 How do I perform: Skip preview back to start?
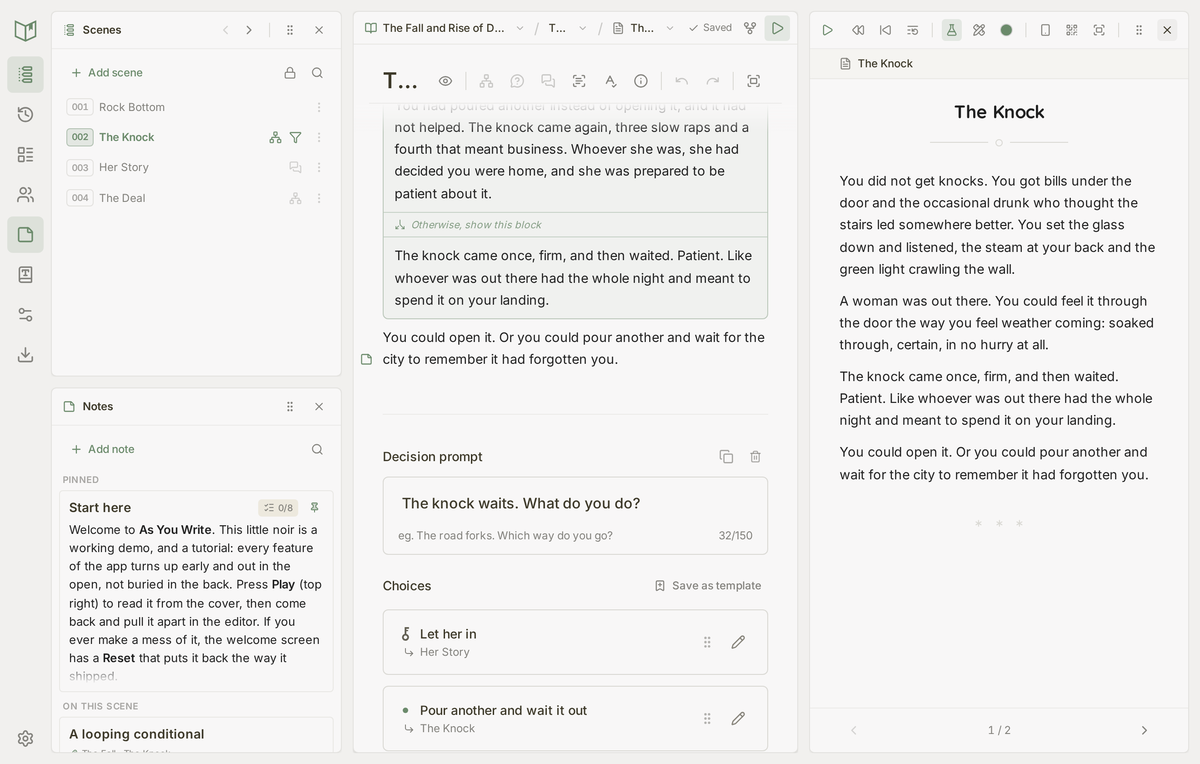pos(885,30)
